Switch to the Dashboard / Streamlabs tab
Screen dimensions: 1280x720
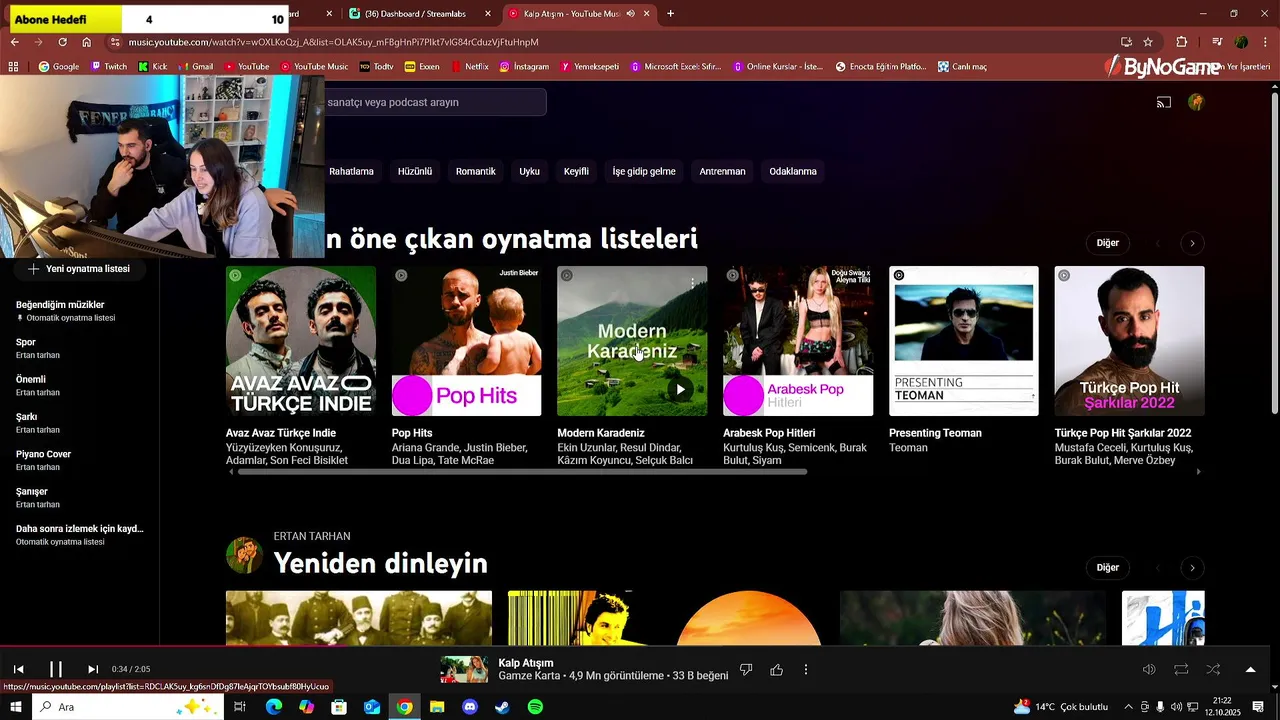(x=422, y=14)
